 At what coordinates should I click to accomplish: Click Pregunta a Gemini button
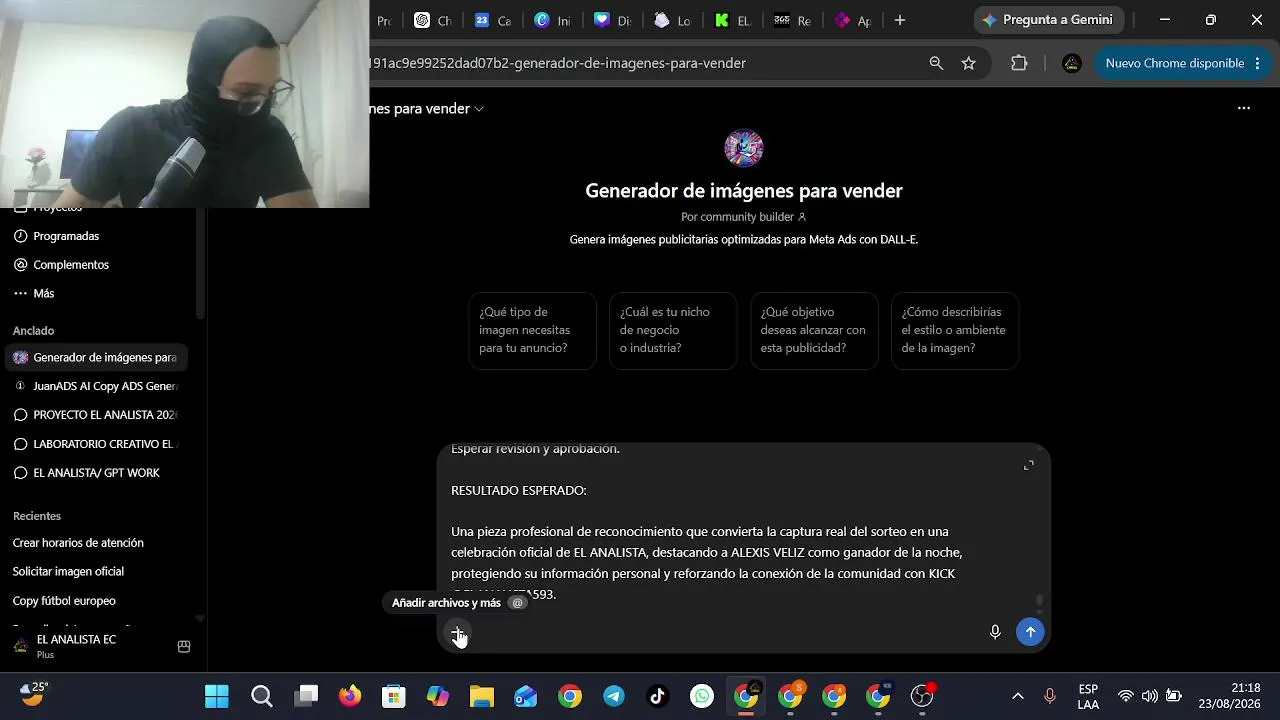click(x=1049, y=20)
